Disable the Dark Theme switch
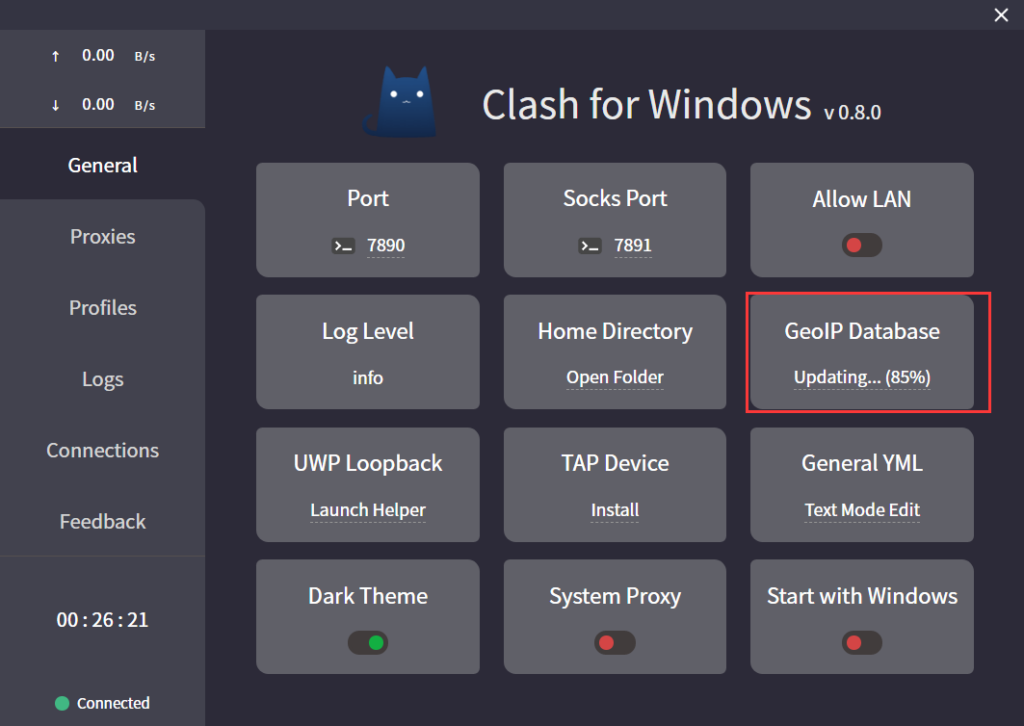Viewport: 1024px width, 726px height. pyautogui.click(x=368, y=642)
